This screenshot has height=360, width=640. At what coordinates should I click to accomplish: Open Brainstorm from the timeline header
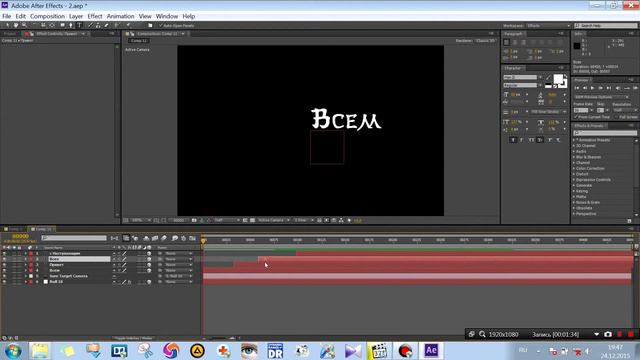click(175, 238)
